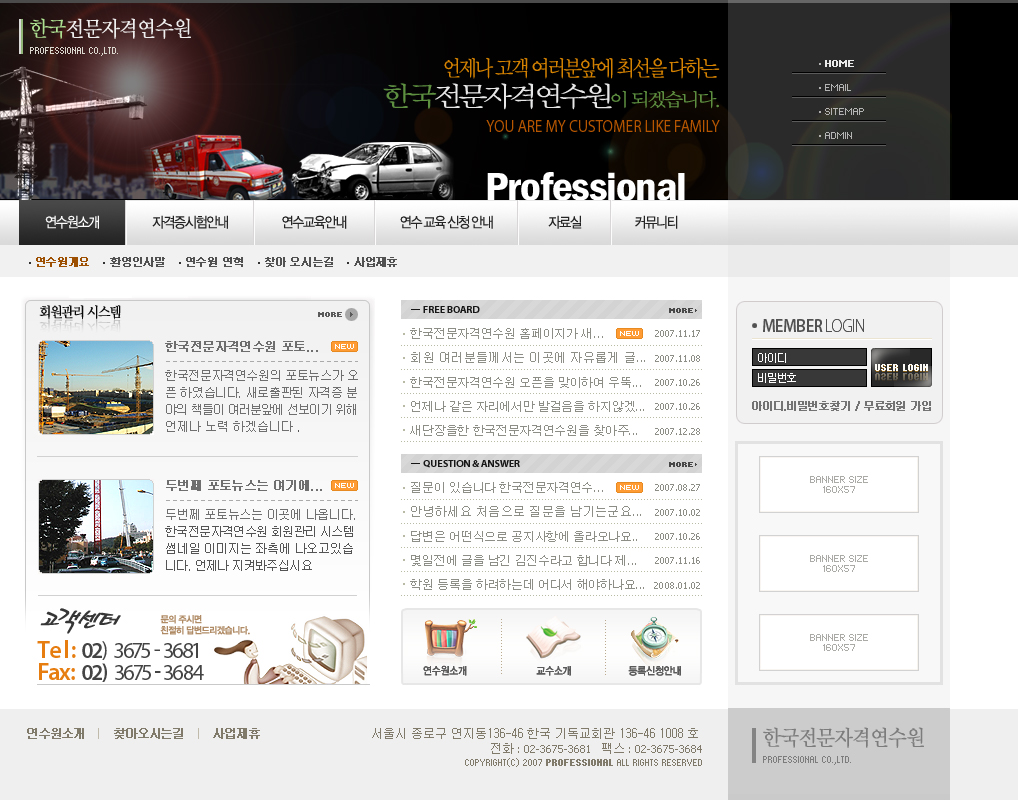Click the MORE arrow icon in 회원관리 시스템
Viewport: 1018px width, 800px height.
(x=351, y=314)
